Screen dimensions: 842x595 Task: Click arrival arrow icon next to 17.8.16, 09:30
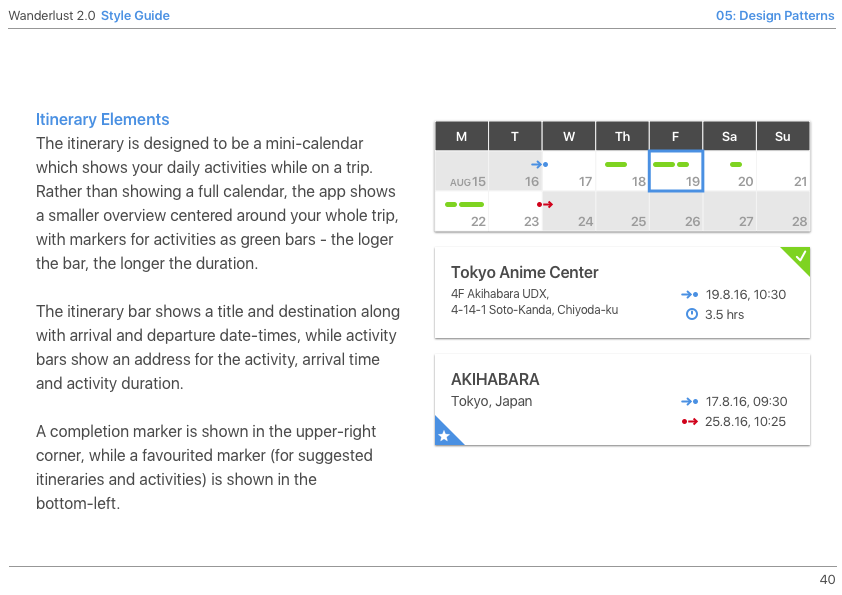(x=689, y=401)
